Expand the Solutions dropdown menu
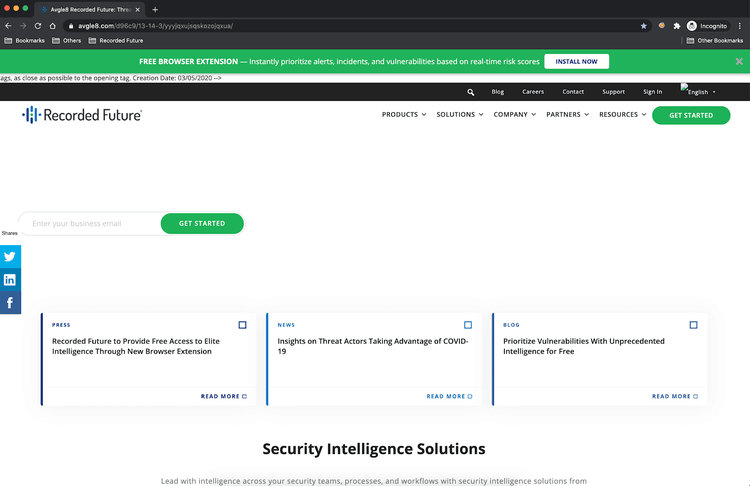The width and height of the screenshot is (750, 486). pos(460,115)
